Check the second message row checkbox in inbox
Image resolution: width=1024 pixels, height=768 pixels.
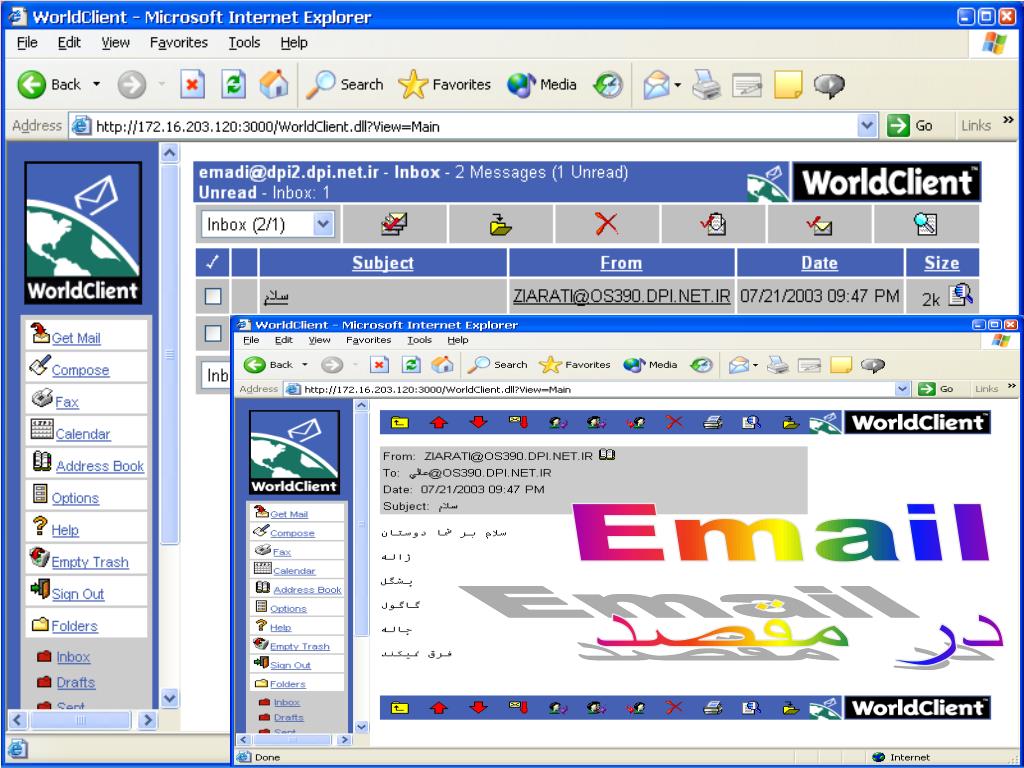click(213, 333)
